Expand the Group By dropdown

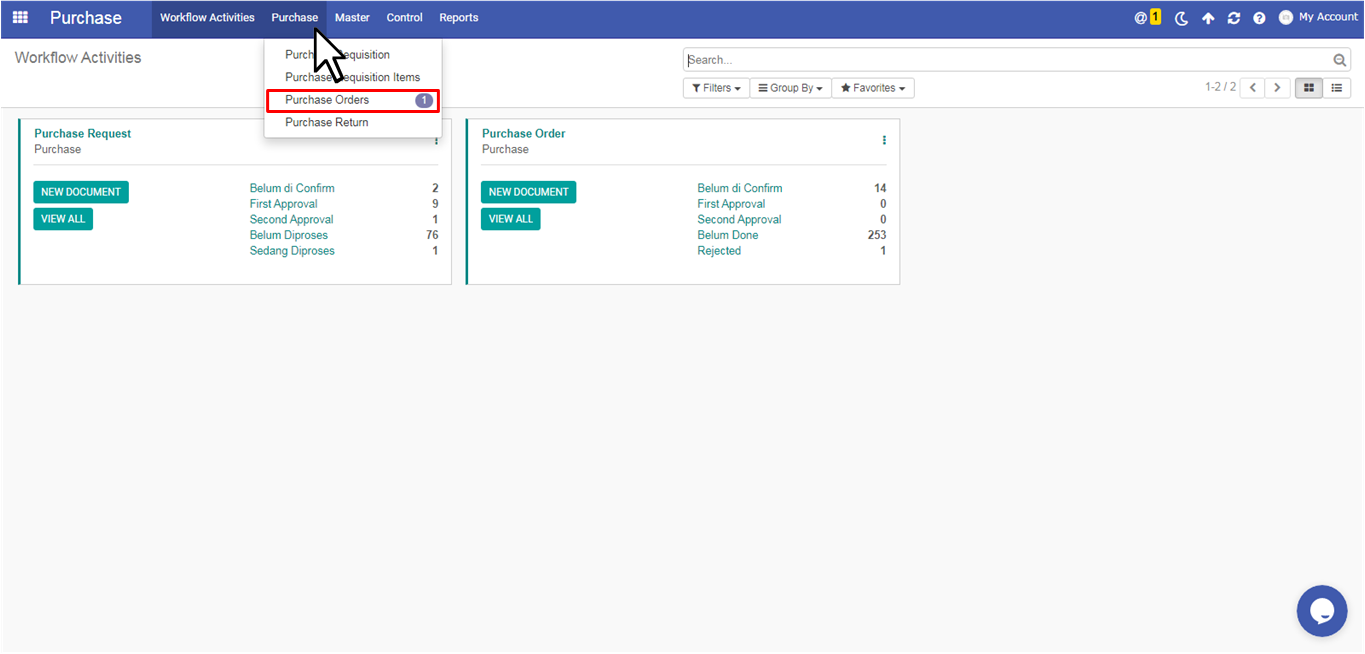click(790, 88)
